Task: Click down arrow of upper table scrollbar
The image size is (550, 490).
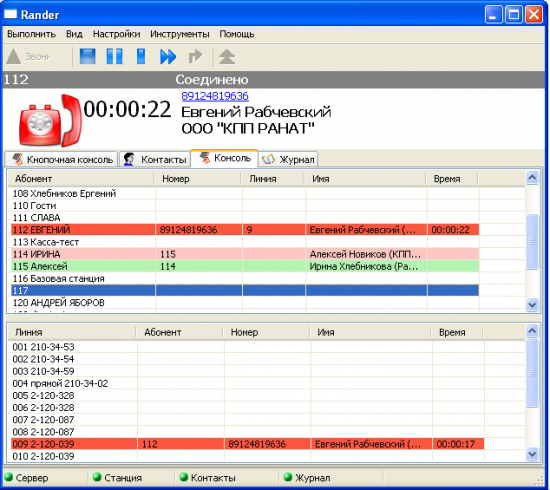Action: coord(532,304)
